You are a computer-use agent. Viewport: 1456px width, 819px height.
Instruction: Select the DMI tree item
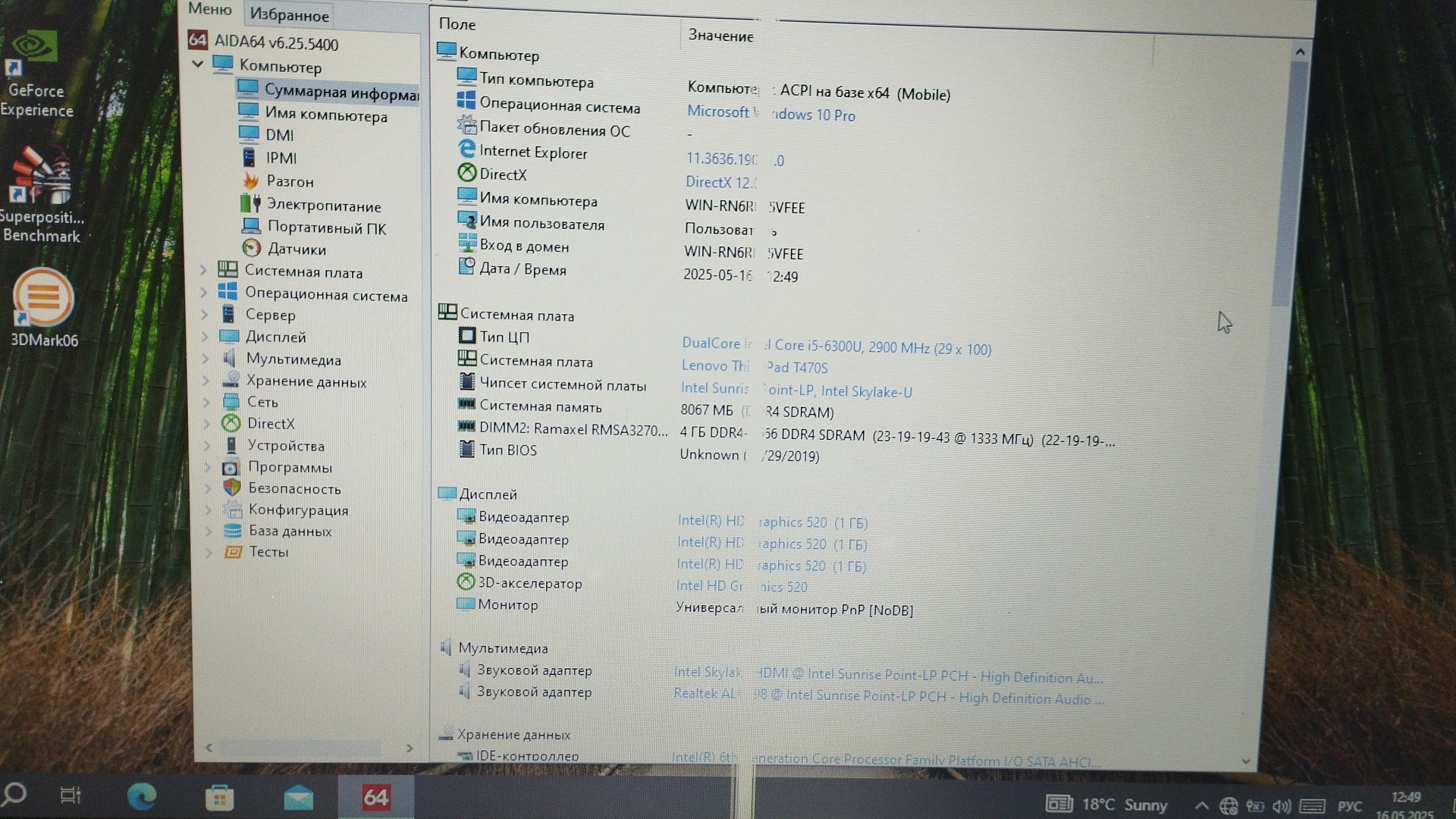[x=279, y=135]
